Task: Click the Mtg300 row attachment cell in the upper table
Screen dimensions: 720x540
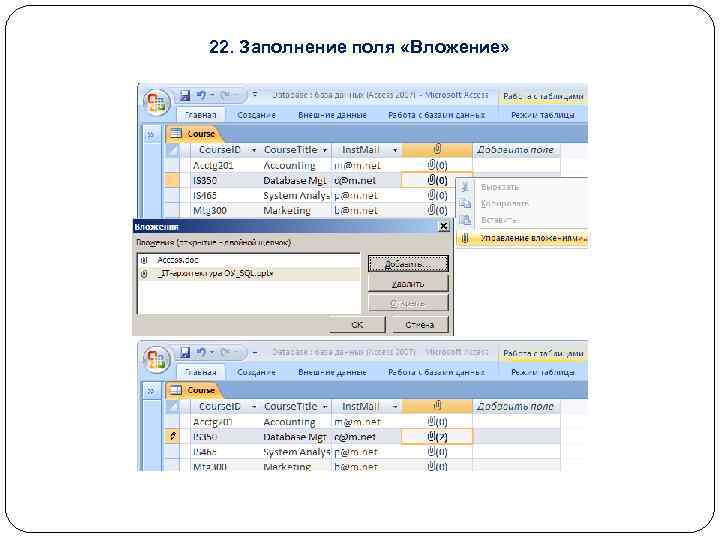Action: coord(437,210)
